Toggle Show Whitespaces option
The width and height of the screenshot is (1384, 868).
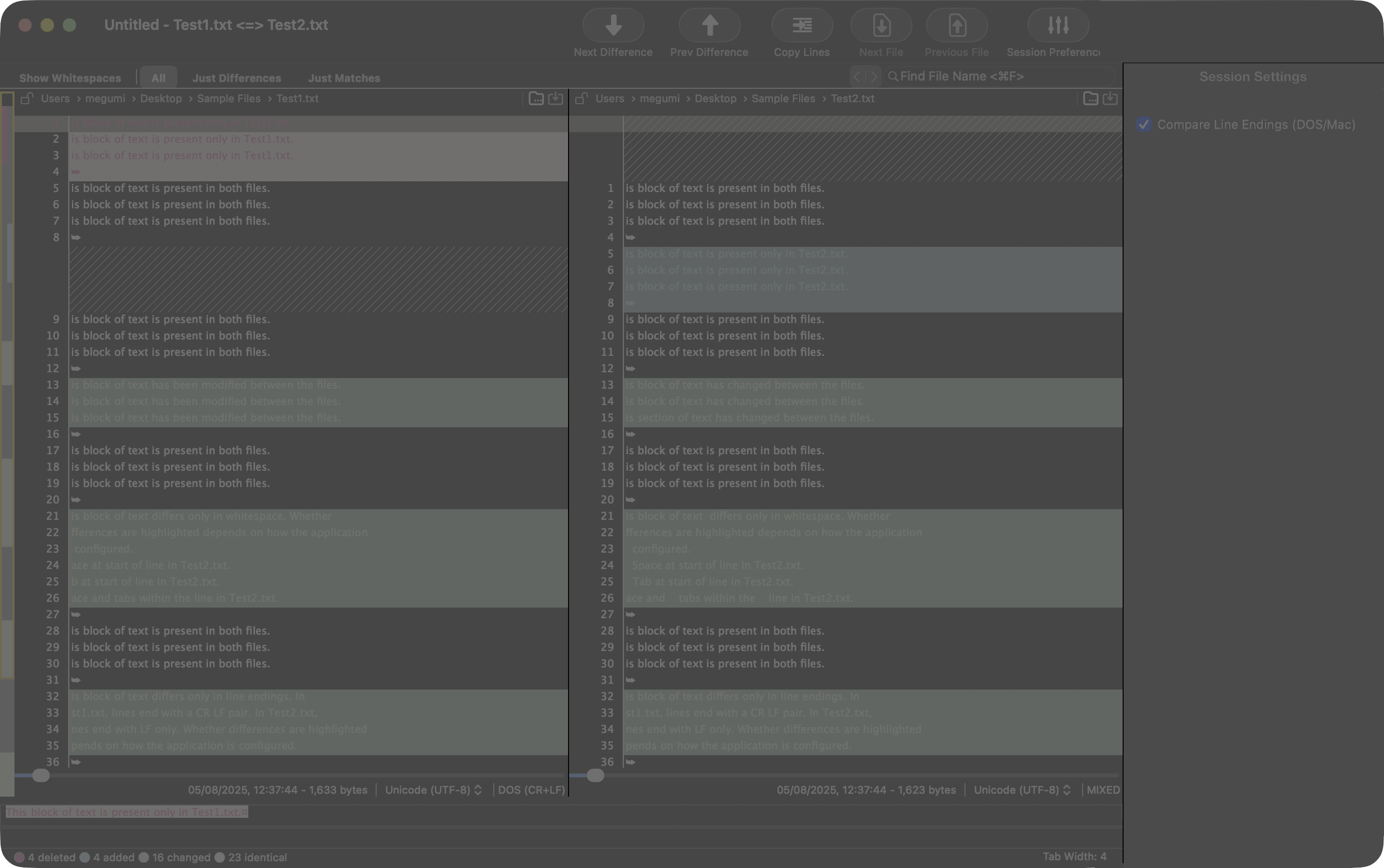point(70,78)
